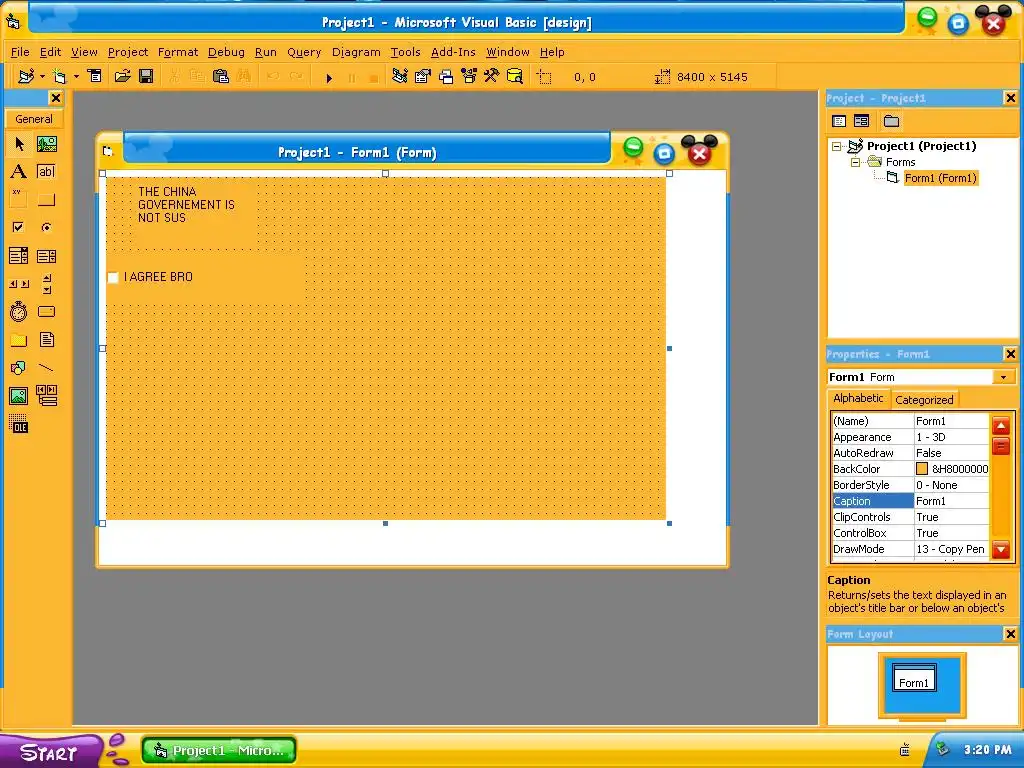Click View Code in Project panel

[839, 121]
